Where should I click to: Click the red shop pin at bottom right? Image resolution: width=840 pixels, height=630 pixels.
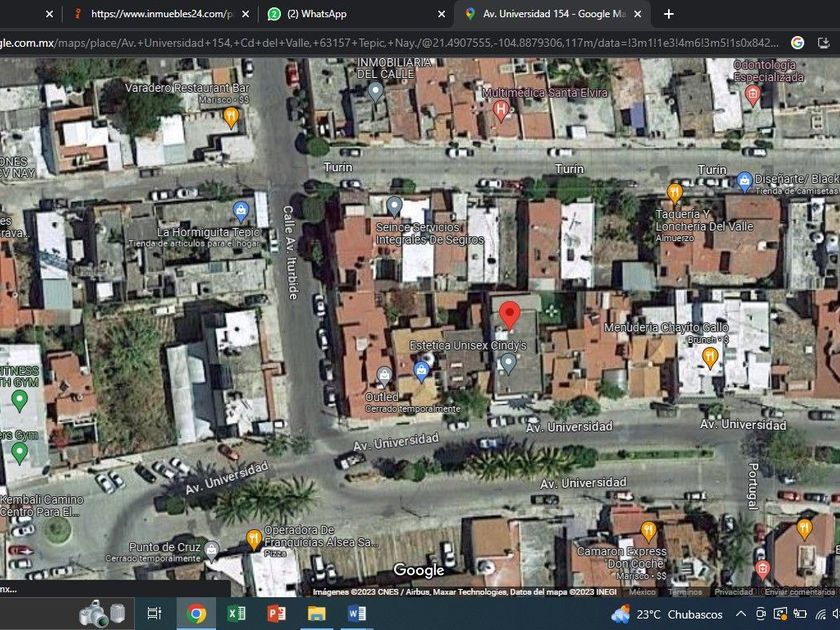point(762,570)
